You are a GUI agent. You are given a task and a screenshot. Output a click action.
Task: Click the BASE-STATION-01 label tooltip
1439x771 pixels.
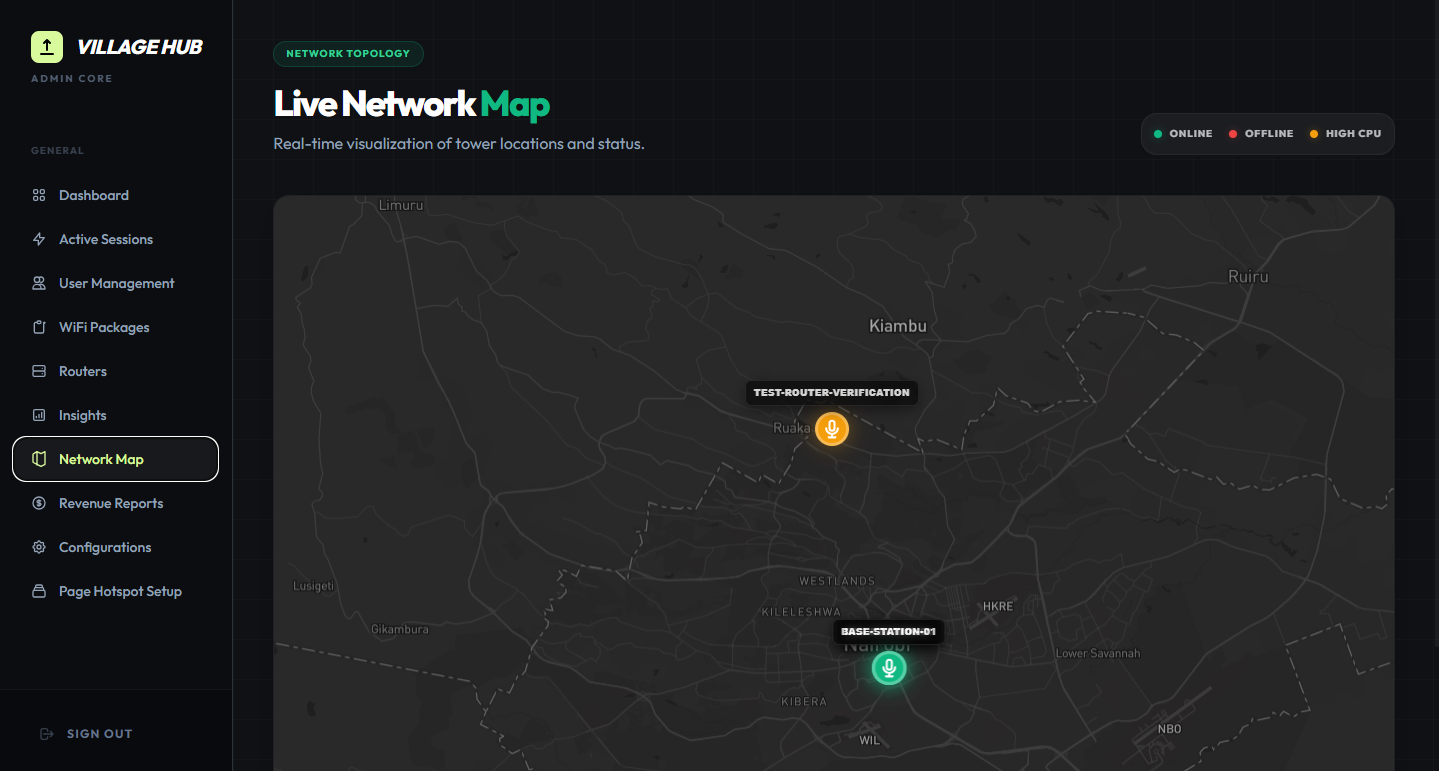point(888,631)
